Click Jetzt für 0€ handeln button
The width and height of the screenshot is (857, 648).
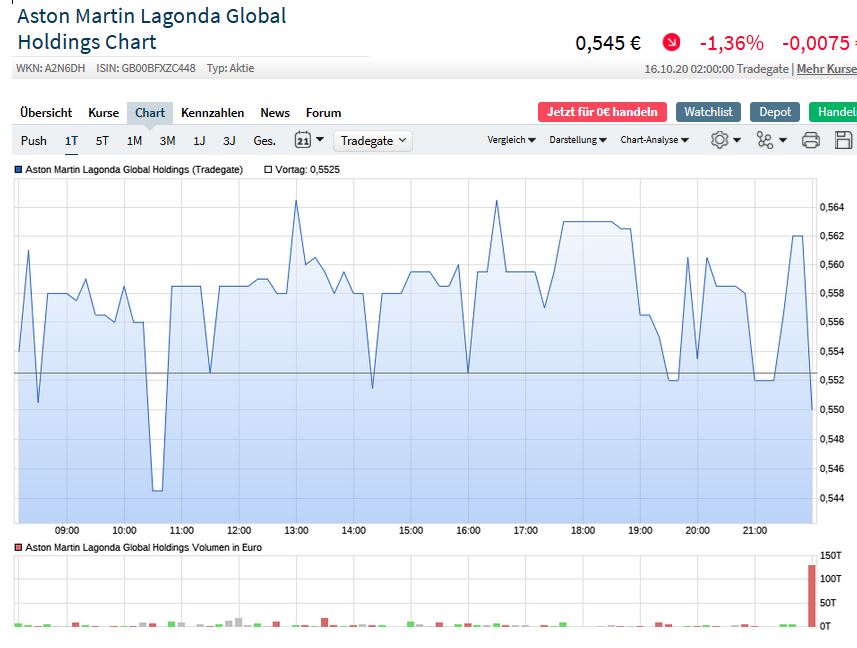click(602, 112)
